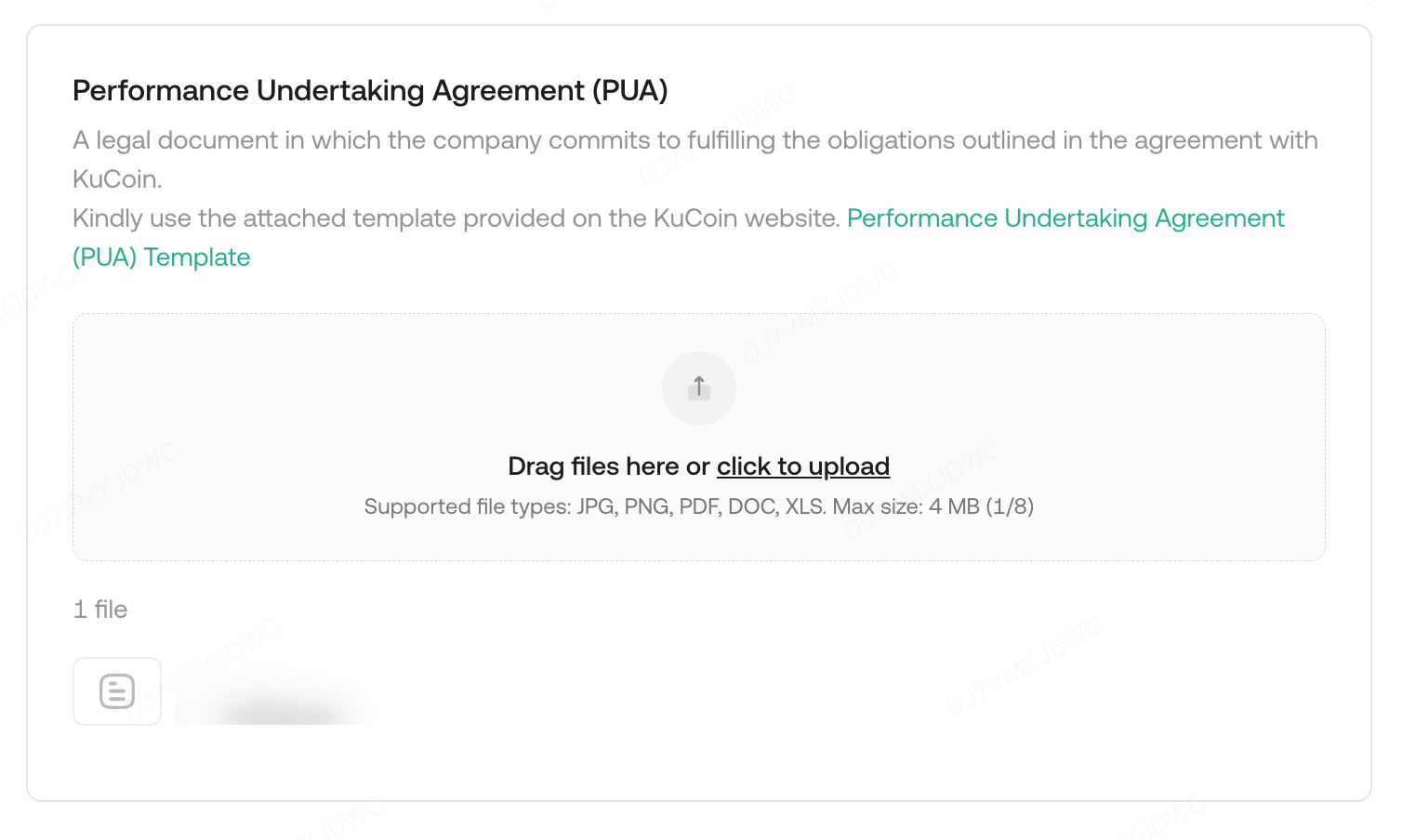Image resolution: width=1402 pixels, height=840 pixels.
Task: Open the Performance Undertaking Agreement template link
Action: 1065,218
